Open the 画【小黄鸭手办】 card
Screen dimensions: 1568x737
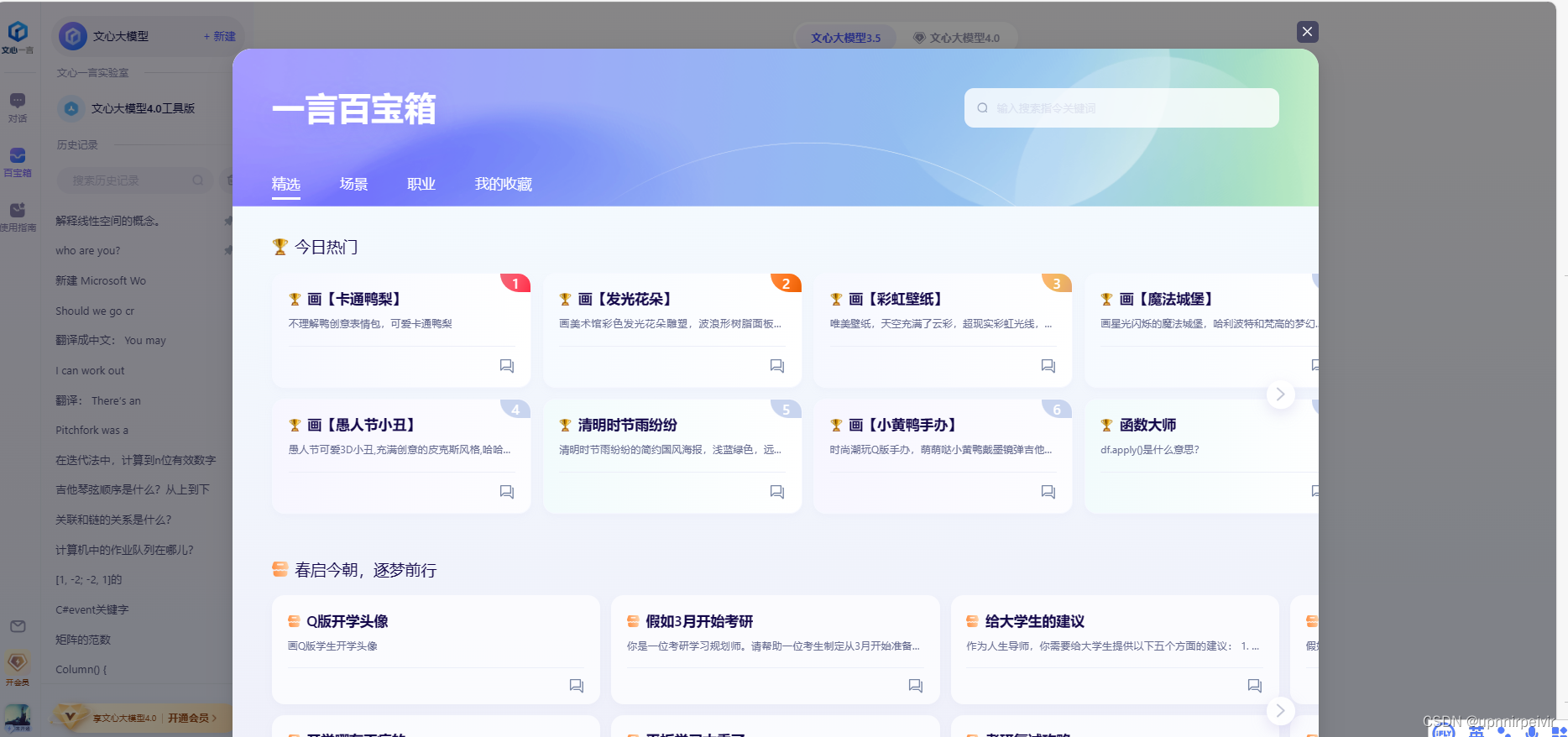tap(943, 456)
